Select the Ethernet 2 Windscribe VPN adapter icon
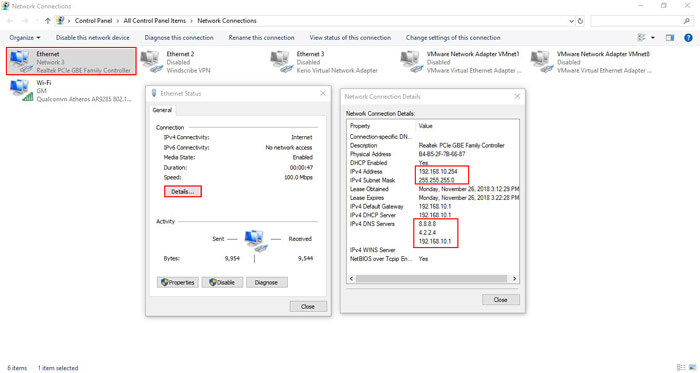Image resolution: width=700 pixels, height=373 pixels. (151, 62)
